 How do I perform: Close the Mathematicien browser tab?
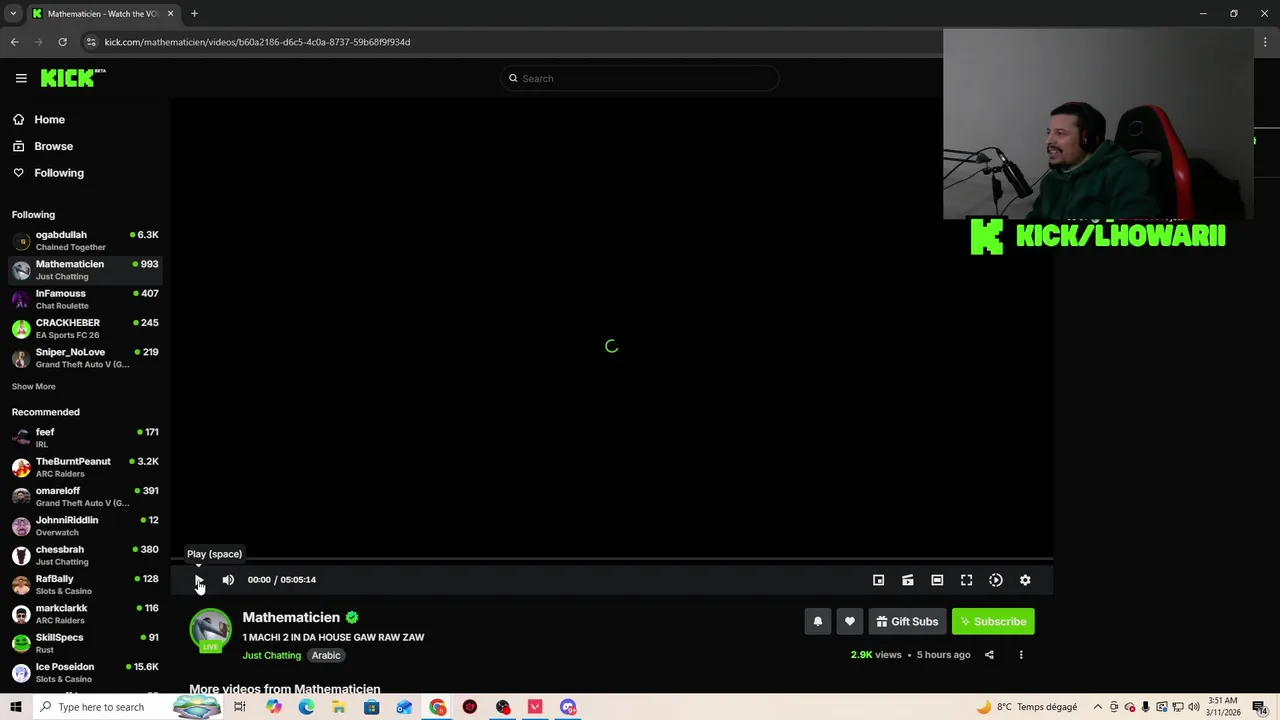point(170,14)
